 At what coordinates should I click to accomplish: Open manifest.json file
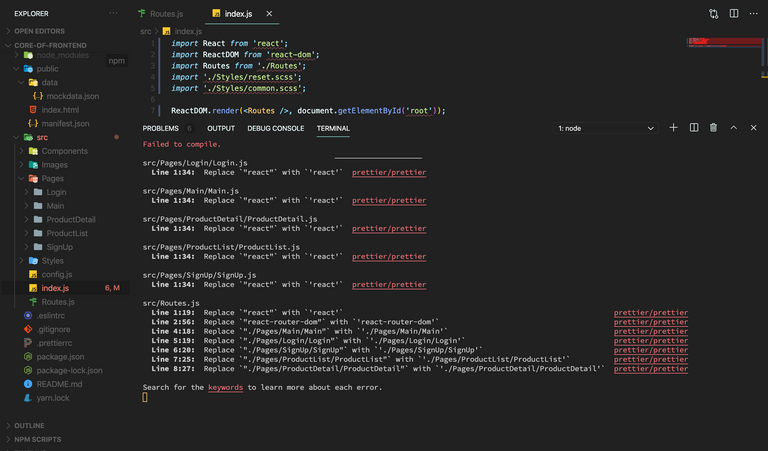click(65, 123)
